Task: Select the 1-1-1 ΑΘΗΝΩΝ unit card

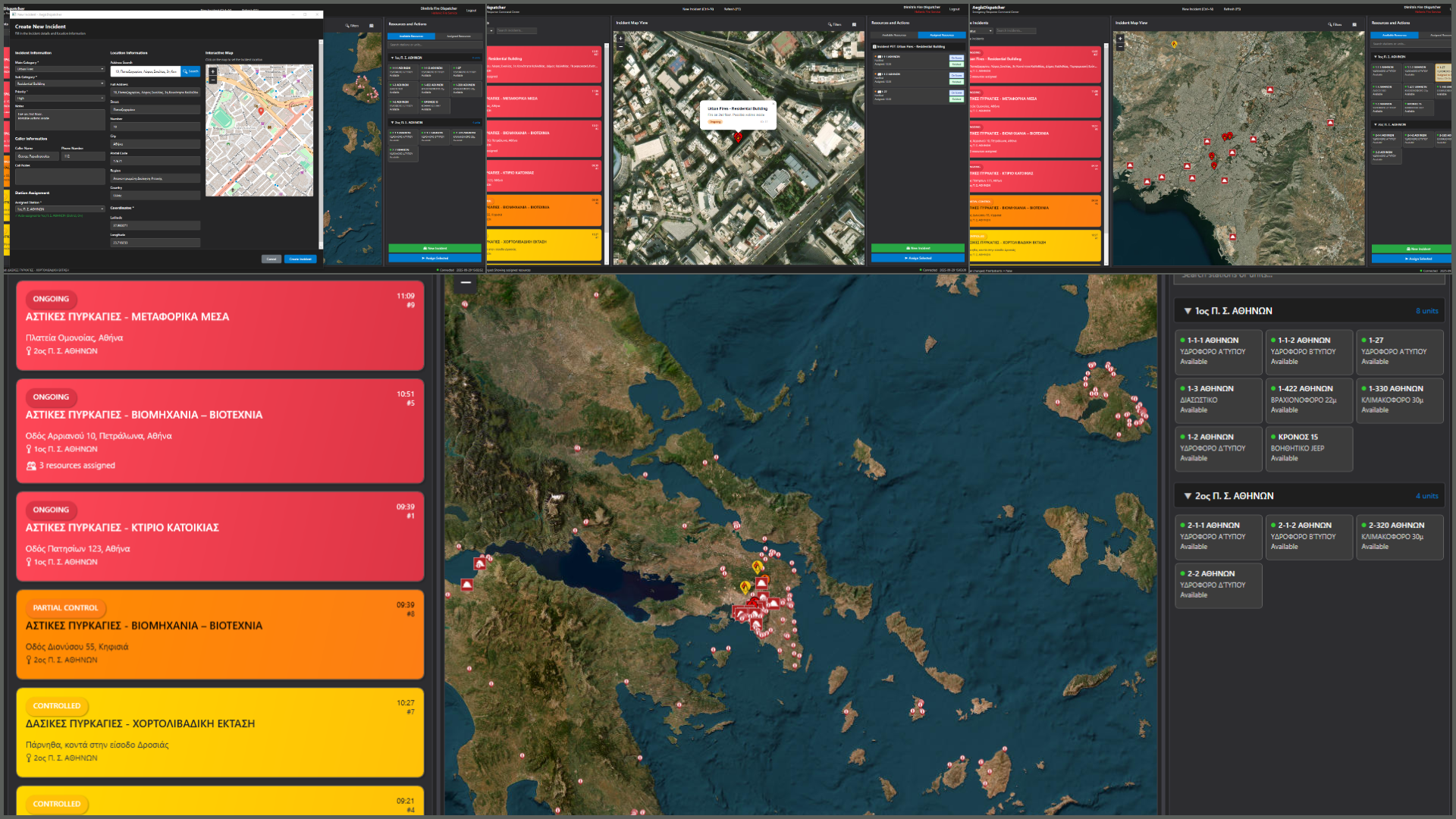Action: [x=1219, y=352]
